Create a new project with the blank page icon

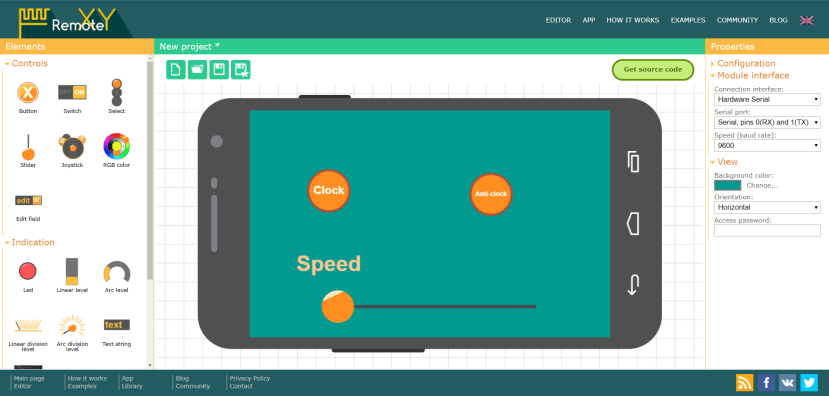coord(176,69)
